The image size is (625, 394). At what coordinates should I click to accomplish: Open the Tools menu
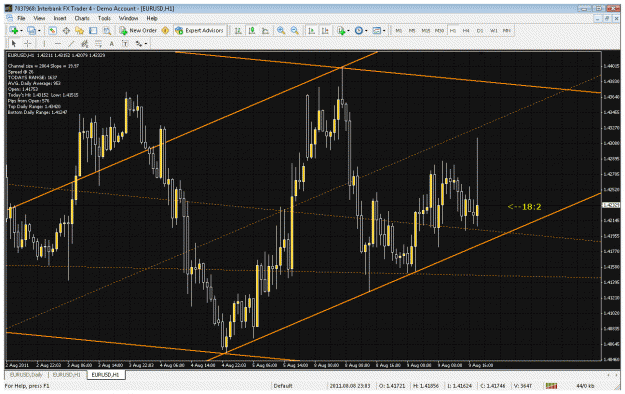[104, 18]
